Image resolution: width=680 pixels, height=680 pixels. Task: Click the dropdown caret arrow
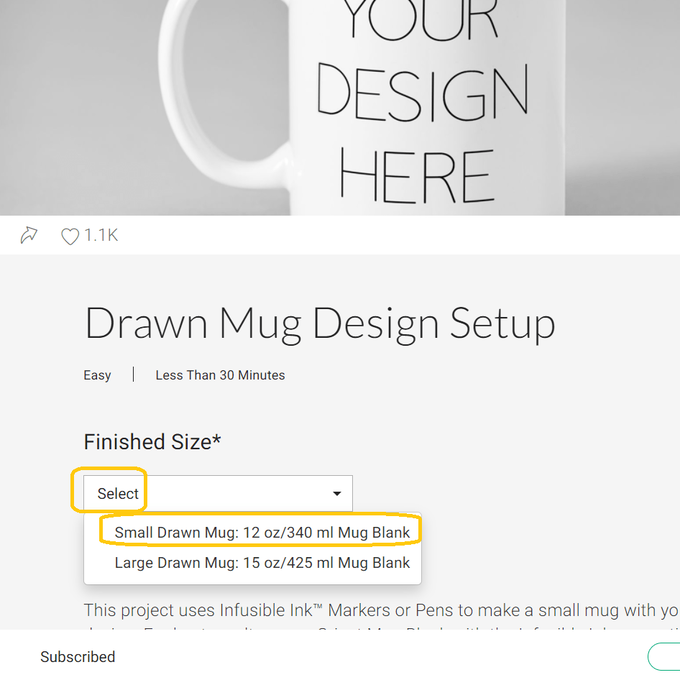pyautogui.click(x=337, y=494)
